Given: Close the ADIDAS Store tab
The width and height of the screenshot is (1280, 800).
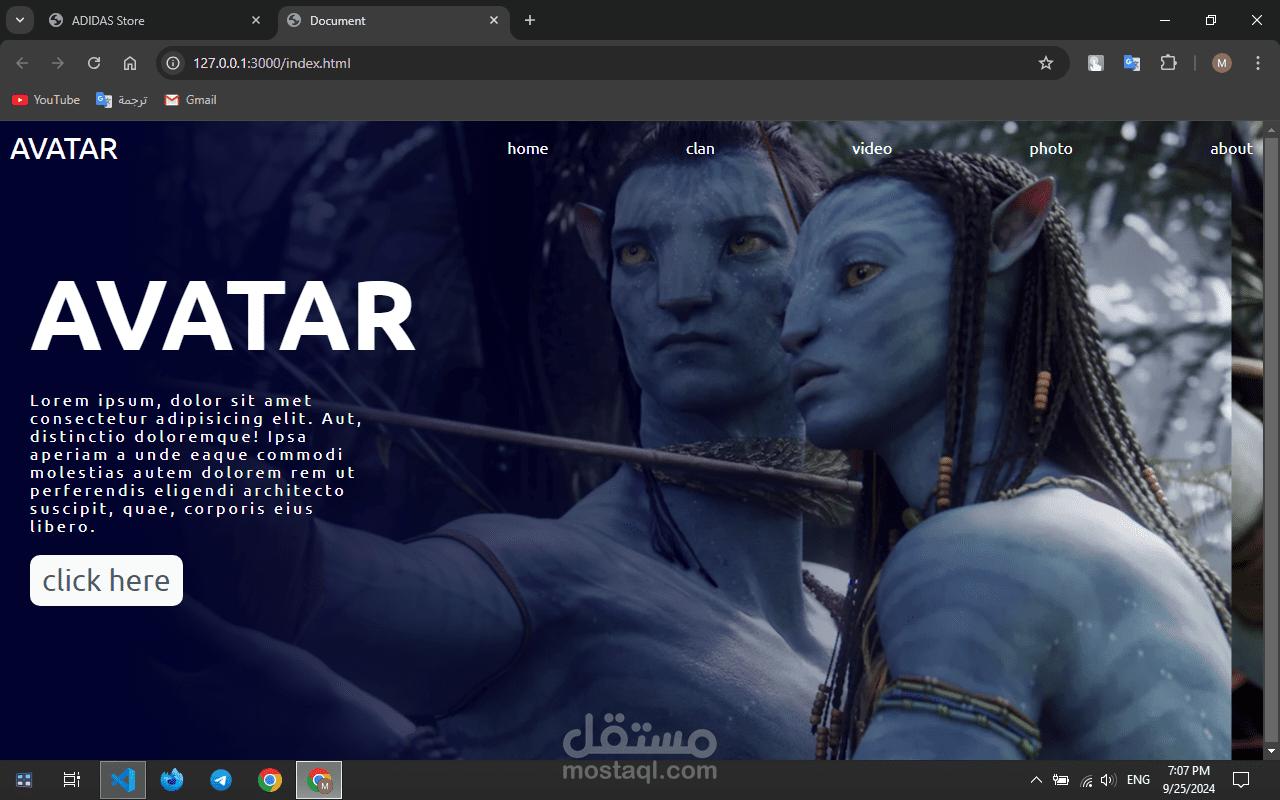Looking at the screenshot, I should 256,20.
